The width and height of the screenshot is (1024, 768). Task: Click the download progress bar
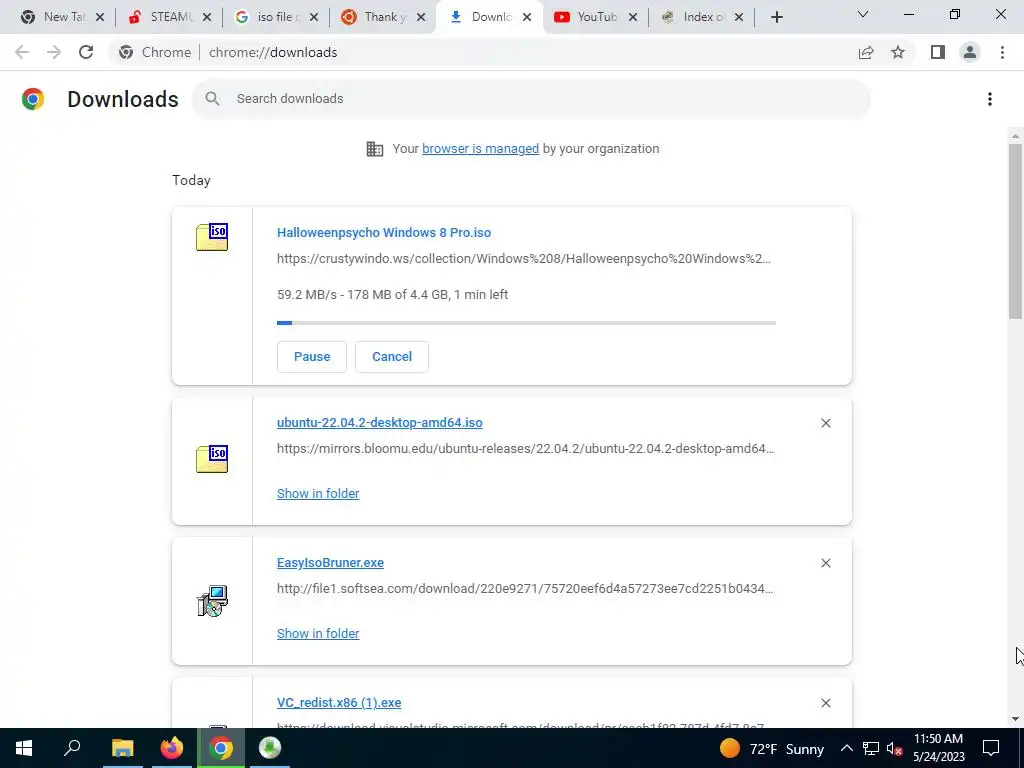pyautogui.click(x=526, y=323)
